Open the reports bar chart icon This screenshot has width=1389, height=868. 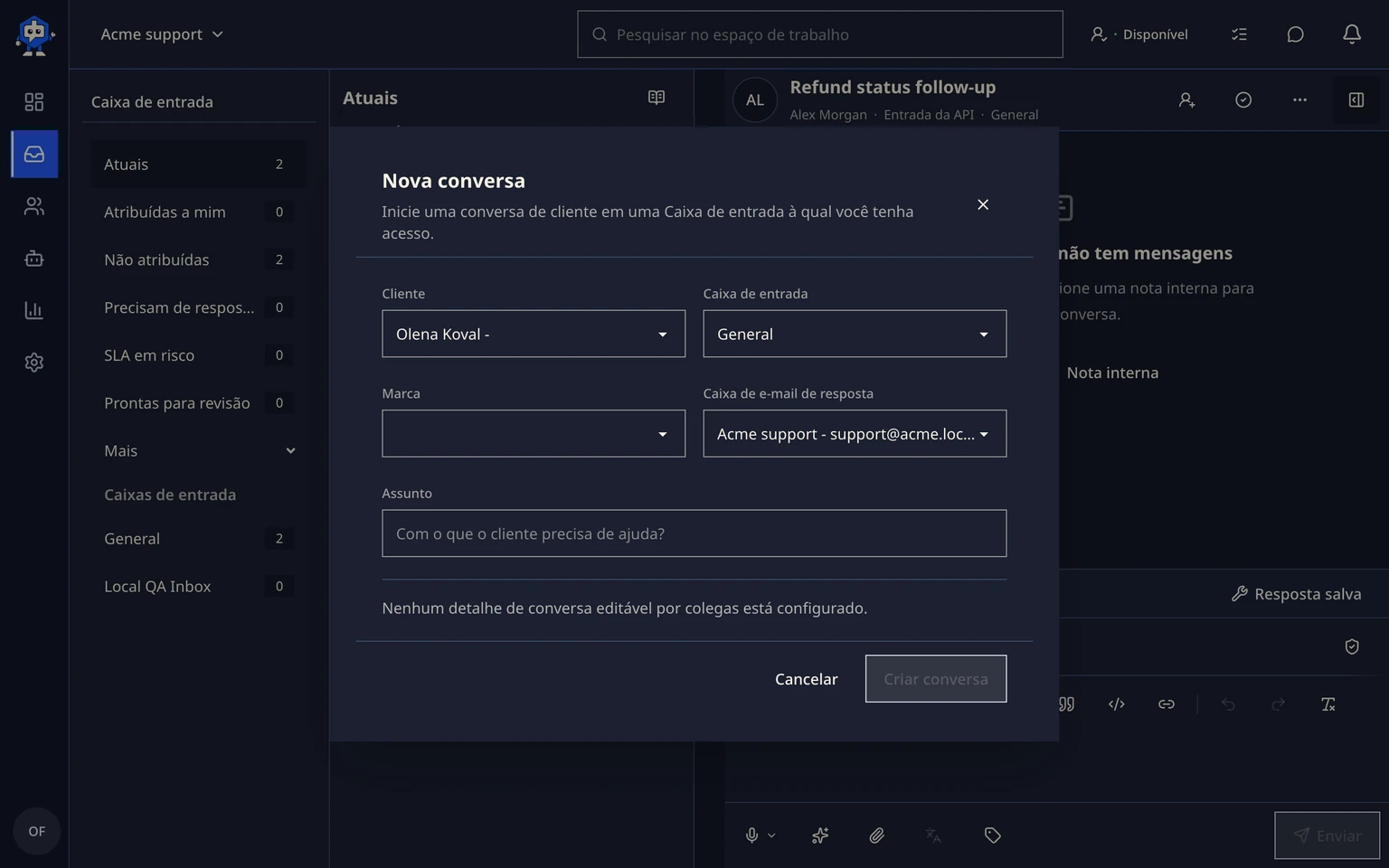[34, 310]
